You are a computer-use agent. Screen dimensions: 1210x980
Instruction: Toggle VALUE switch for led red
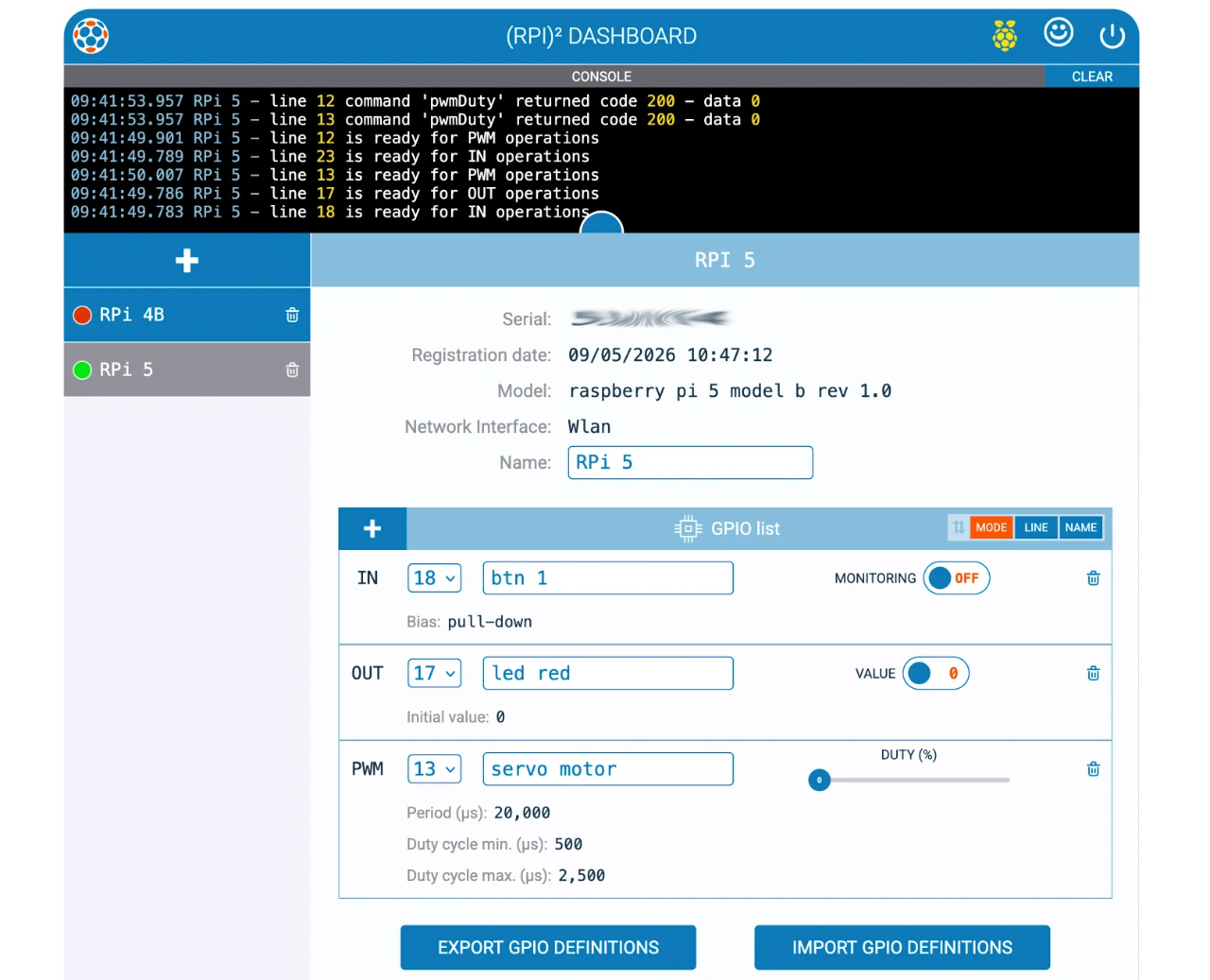[x=936, y=673]
